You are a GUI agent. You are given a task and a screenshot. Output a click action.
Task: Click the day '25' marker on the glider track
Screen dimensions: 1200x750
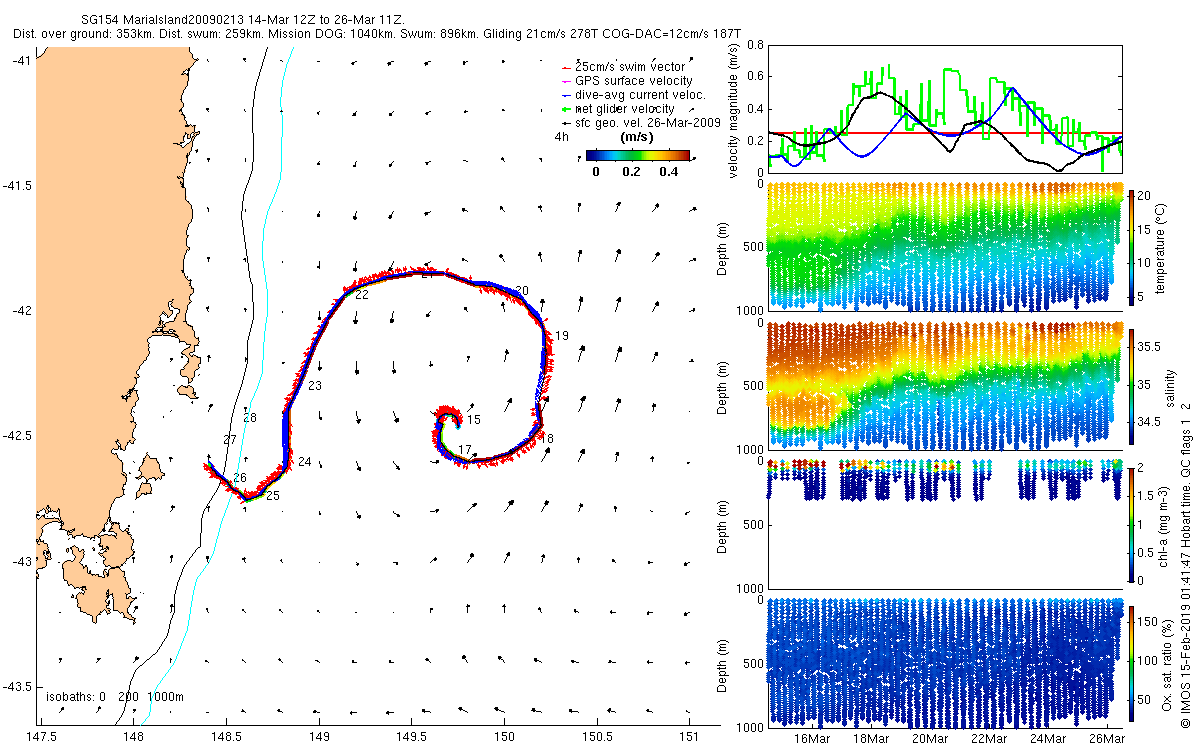[272, 496]
